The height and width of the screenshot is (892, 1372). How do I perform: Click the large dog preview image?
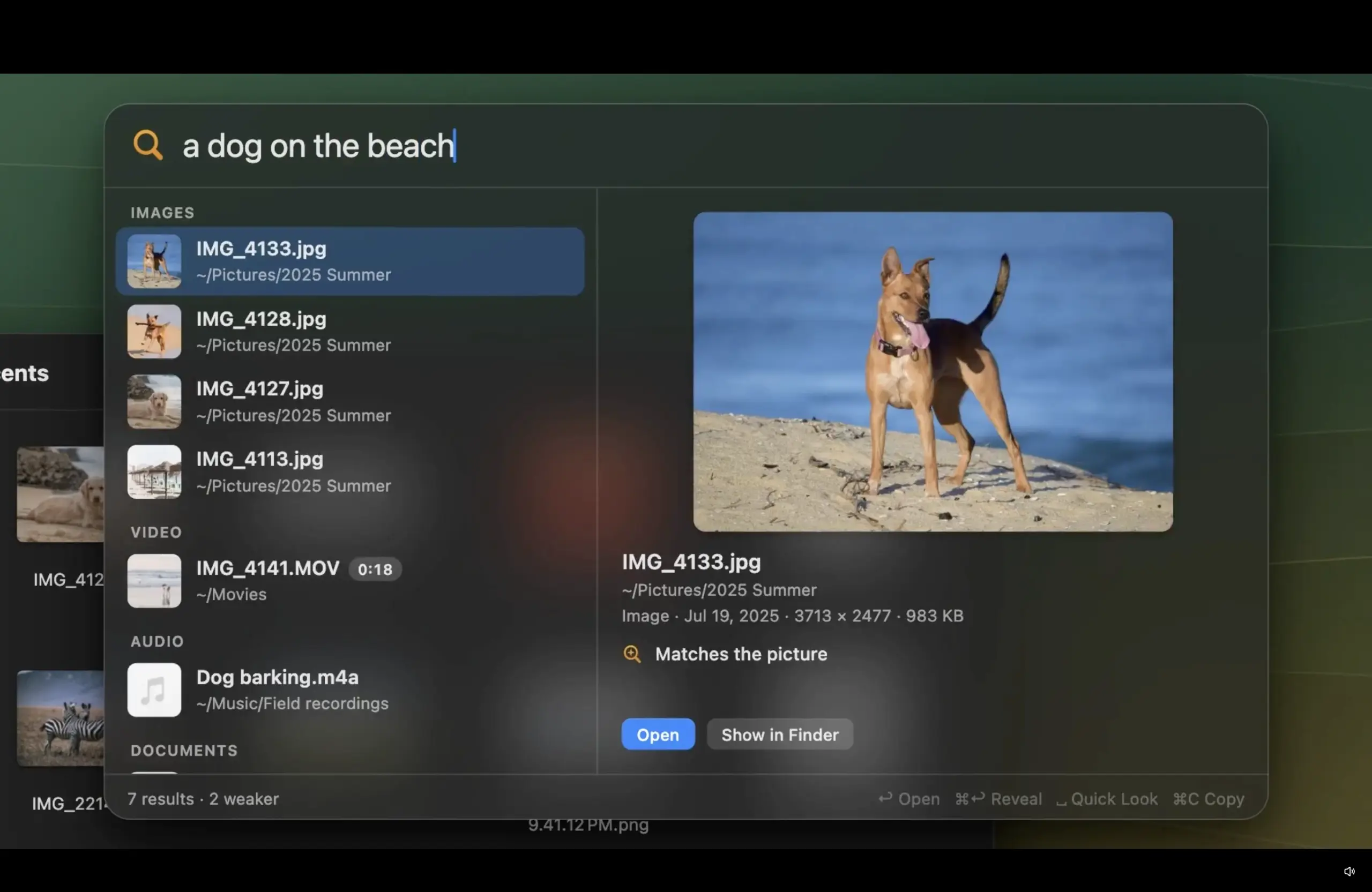(x=933, y=372)
